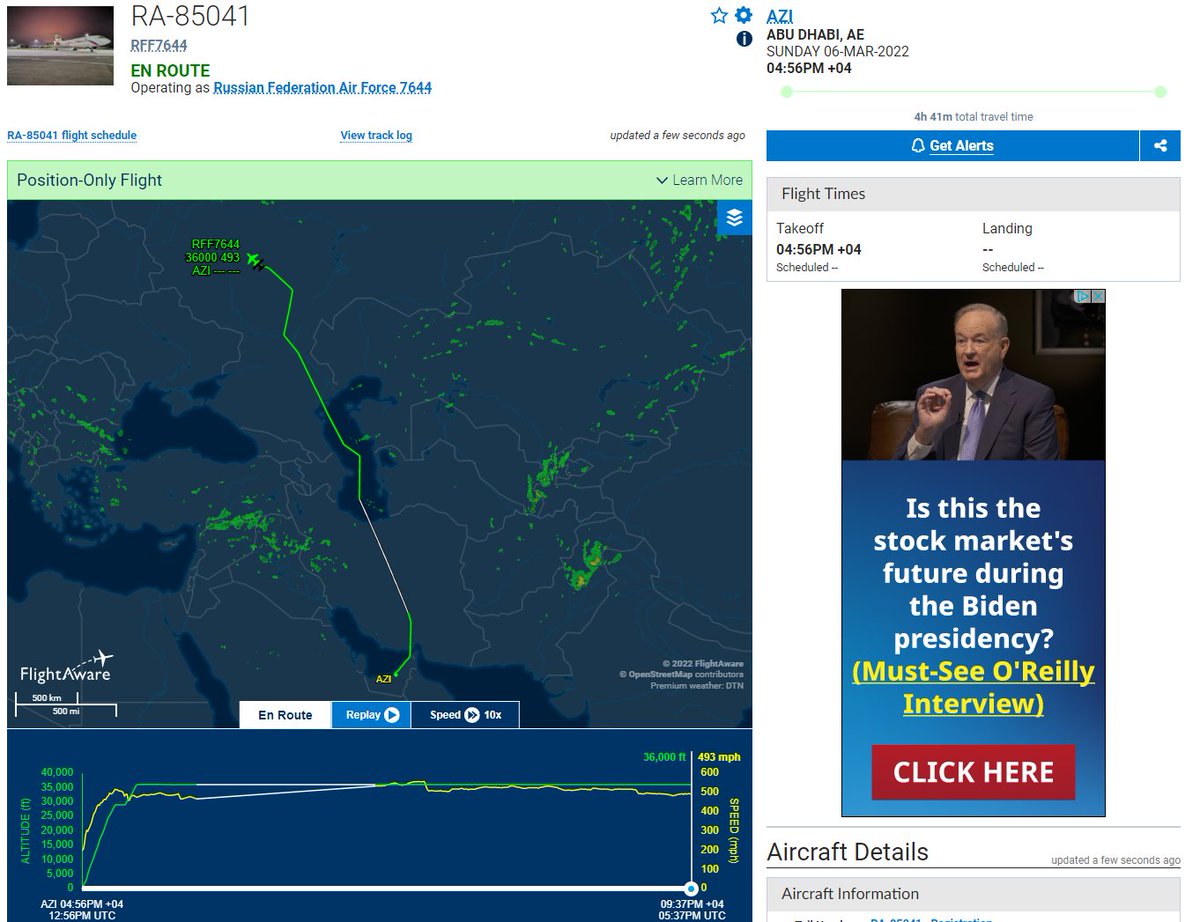Viewport: 1200px width, 922px height.
Task: Click the 36,000 ft altitude readout
Action: [664, 757]
